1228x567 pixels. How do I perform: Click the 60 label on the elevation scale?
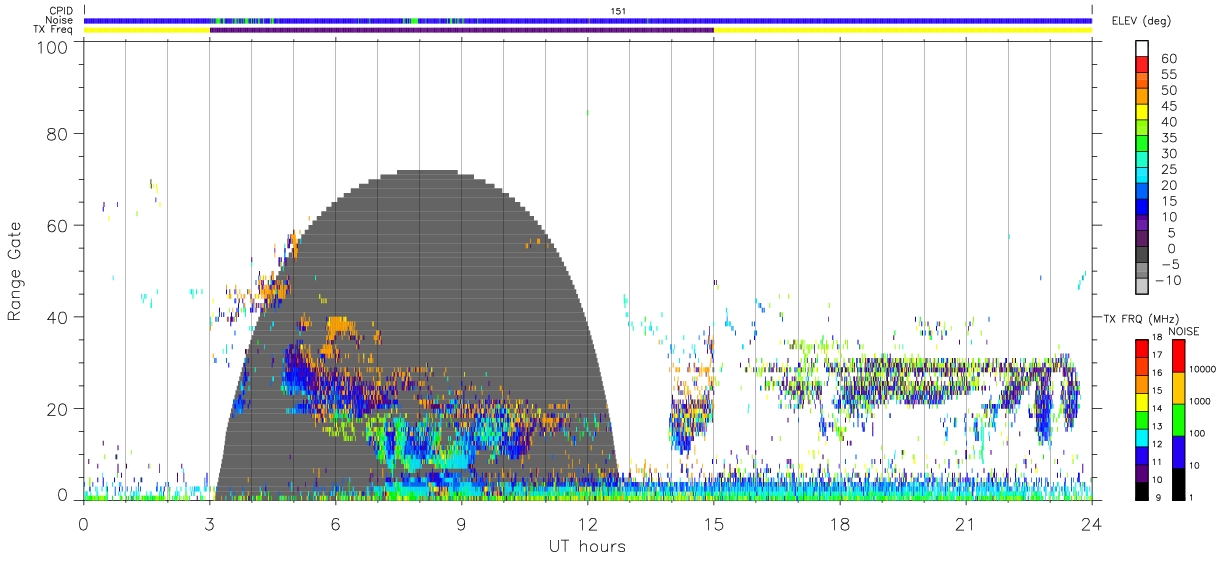coord(1169,58)
